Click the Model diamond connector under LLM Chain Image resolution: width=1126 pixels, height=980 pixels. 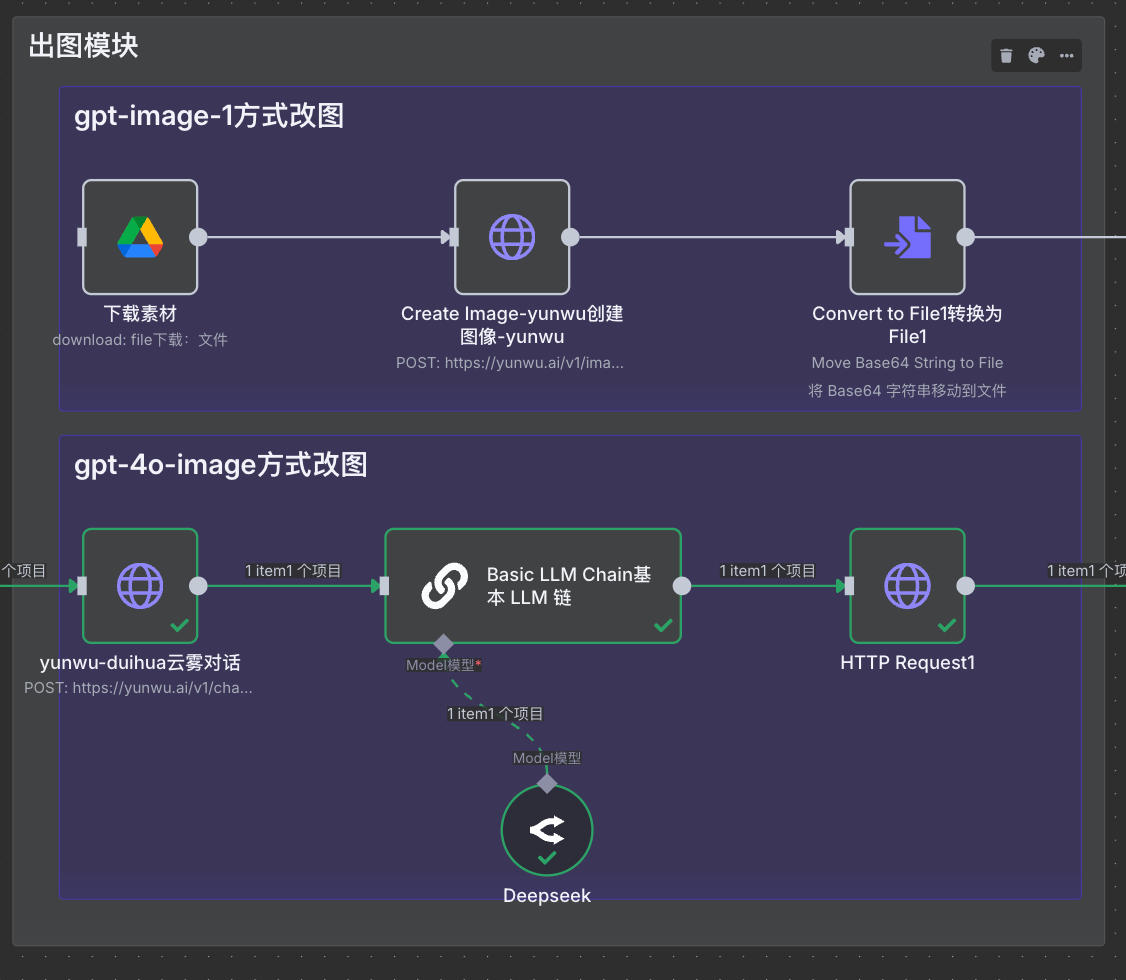444,643
